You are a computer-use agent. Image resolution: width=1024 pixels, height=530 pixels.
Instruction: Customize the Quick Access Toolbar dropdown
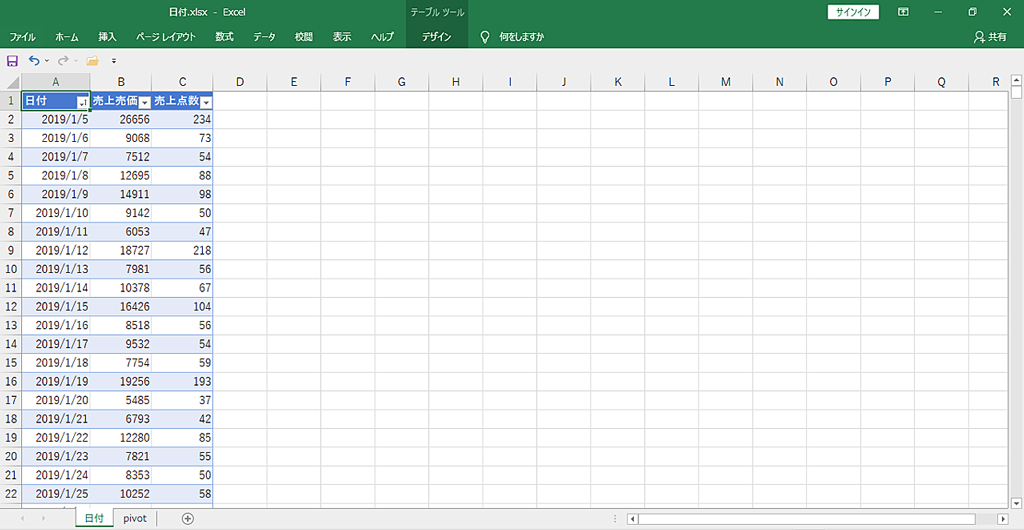[x=114, y=61]
